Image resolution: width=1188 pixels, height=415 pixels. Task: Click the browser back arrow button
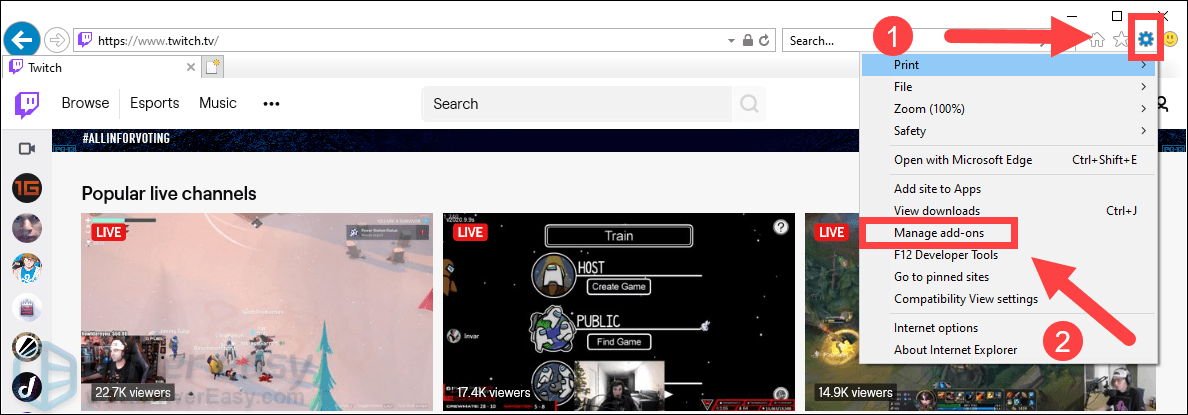22,40
